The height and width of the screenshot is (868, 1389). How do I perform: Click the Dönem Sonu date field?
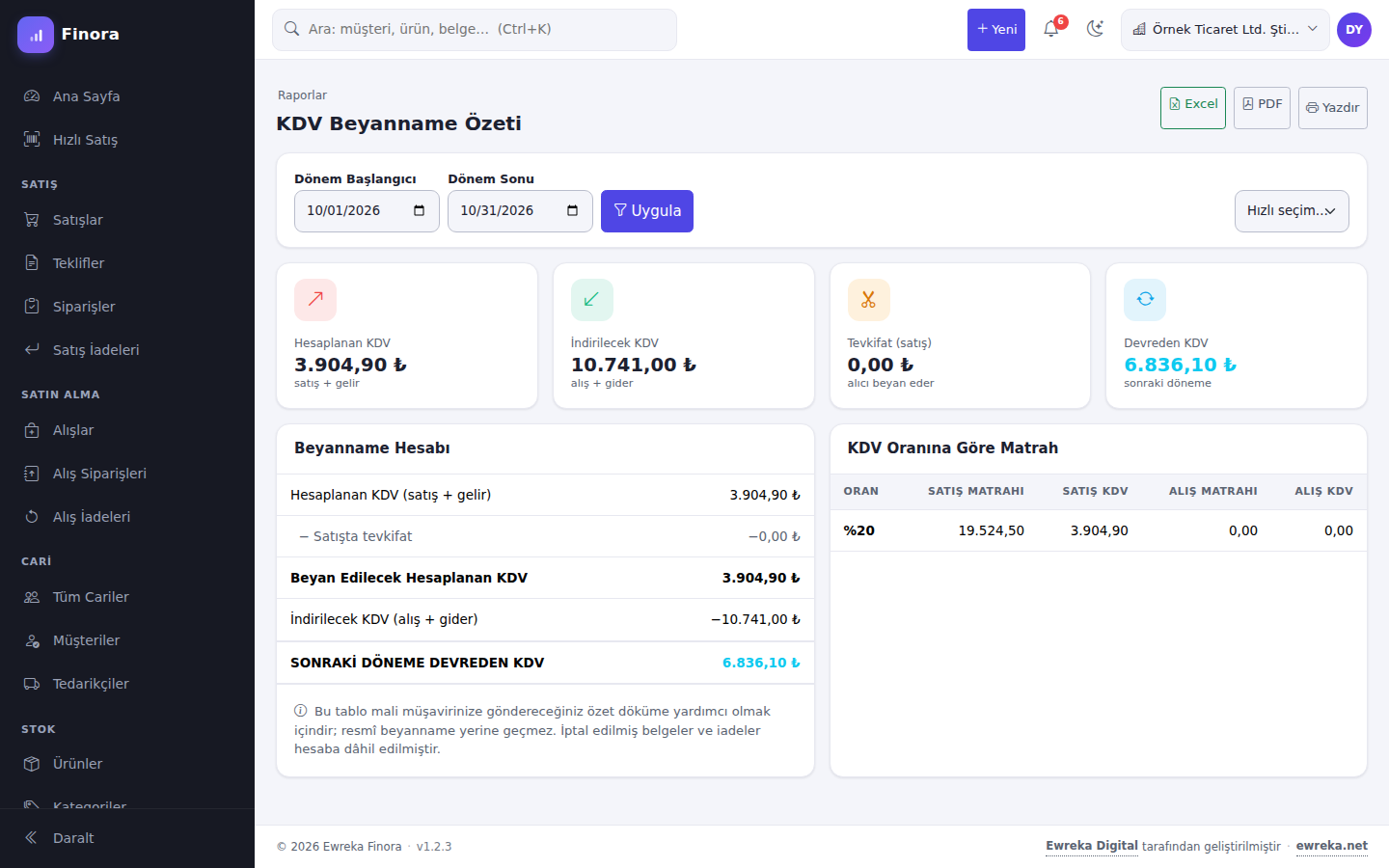pos(520,211)
